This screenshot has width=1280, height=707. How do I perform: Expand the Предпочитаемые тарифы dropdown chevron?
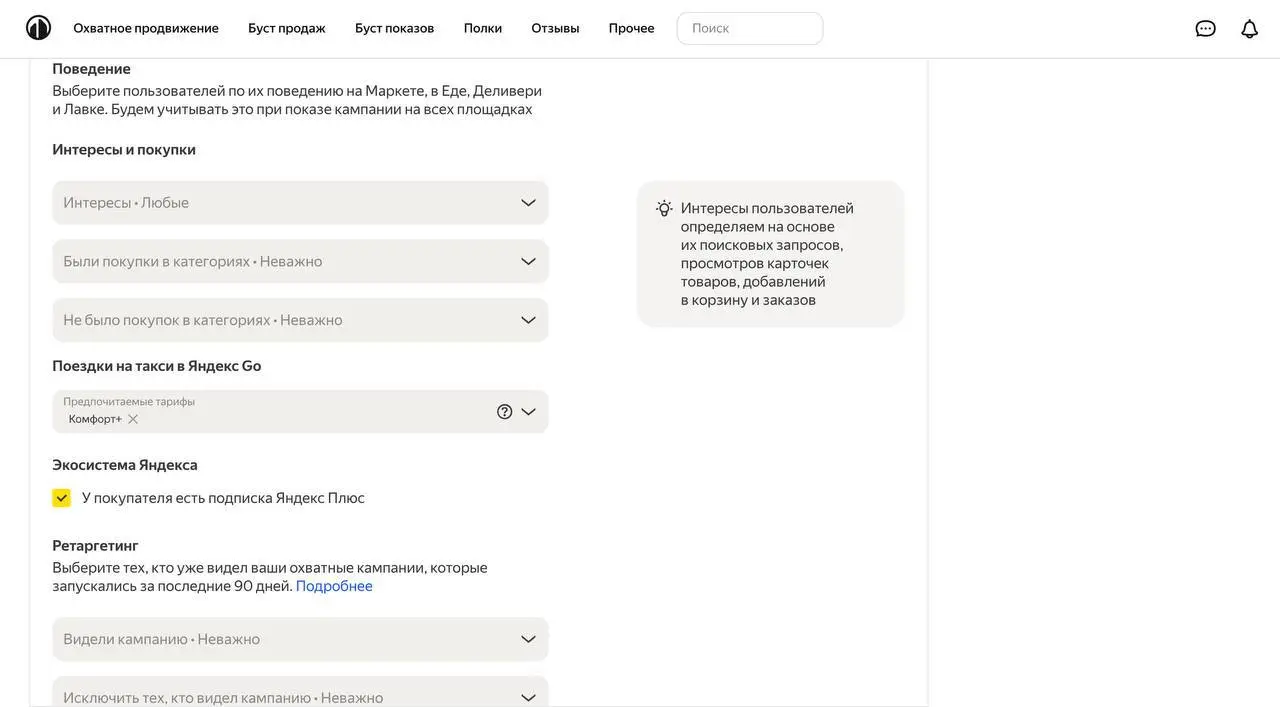point(529,412)
